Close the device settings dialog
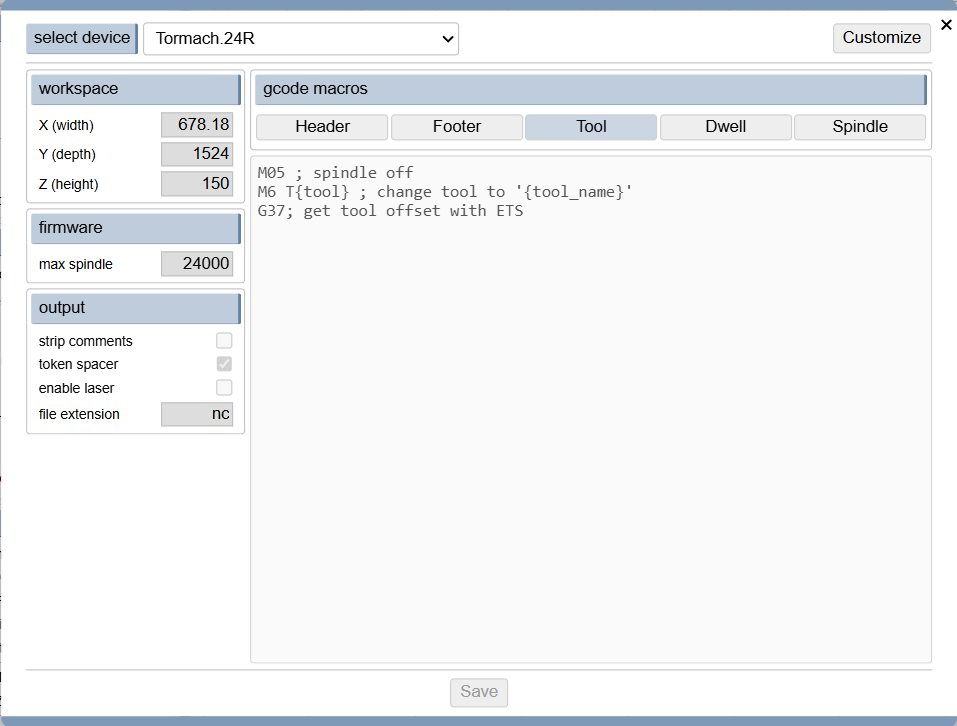Image resolution: width=957 pixels, height=726 pixels. (946, 25)
